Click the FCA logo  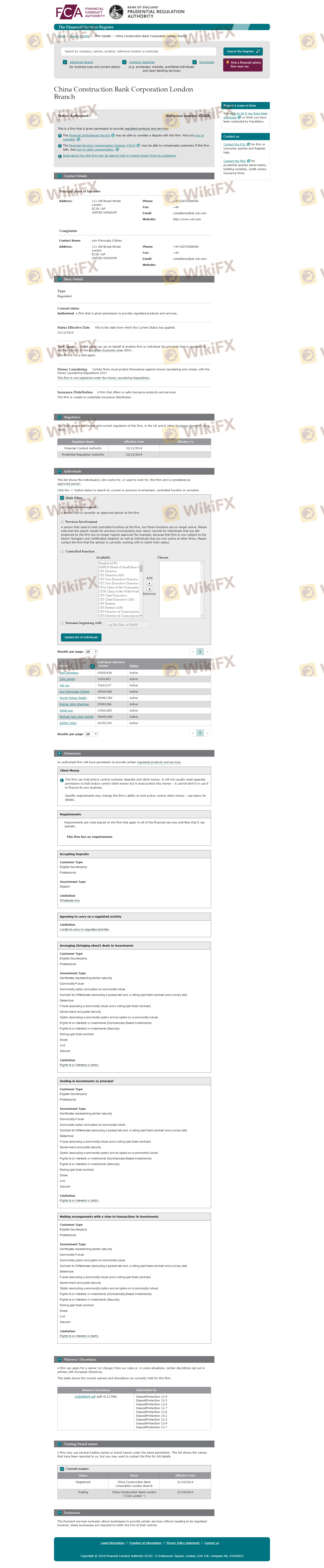pos(80,12)
